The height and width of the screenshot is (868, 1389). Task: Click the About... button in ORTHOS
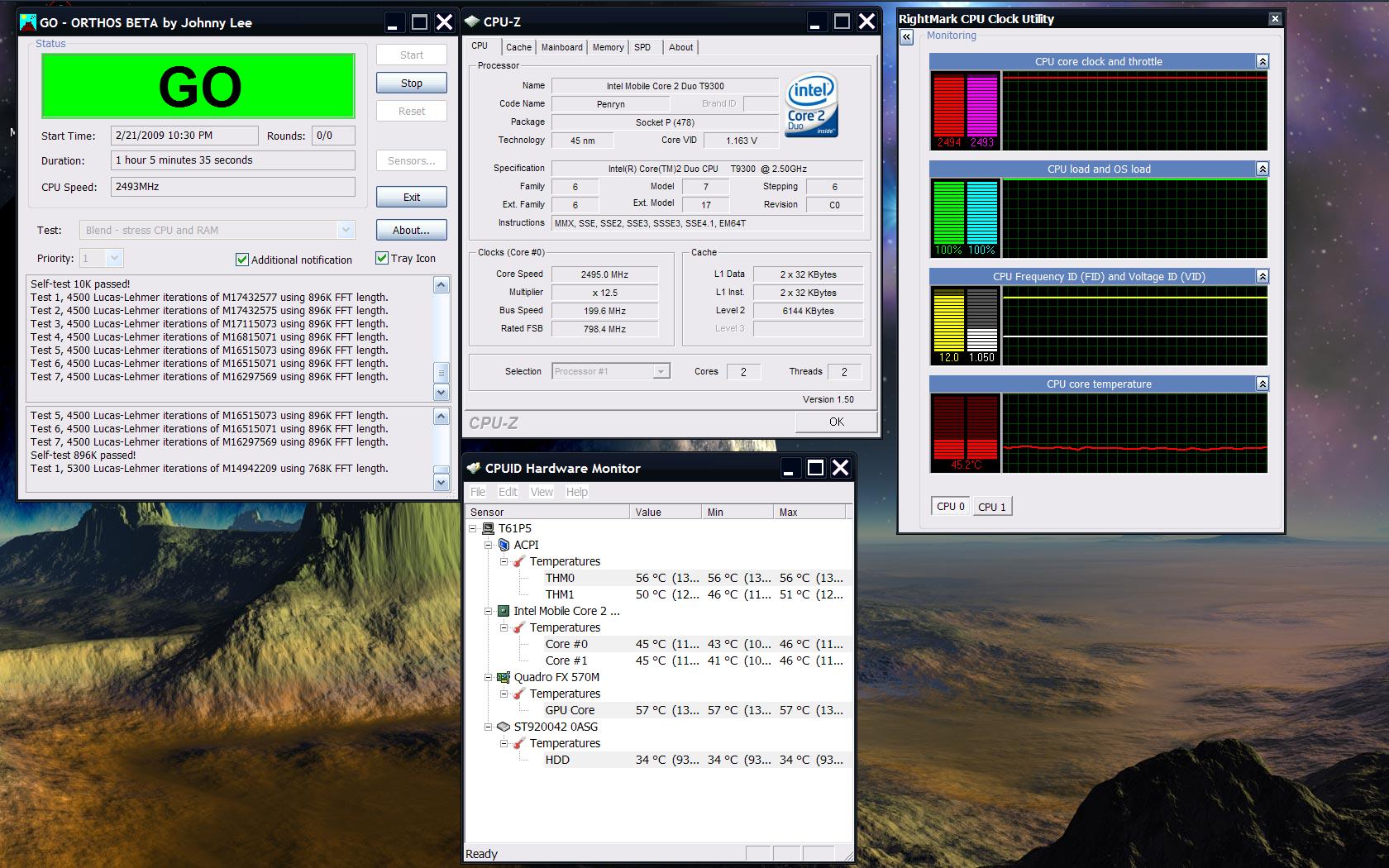click(412, 230)
